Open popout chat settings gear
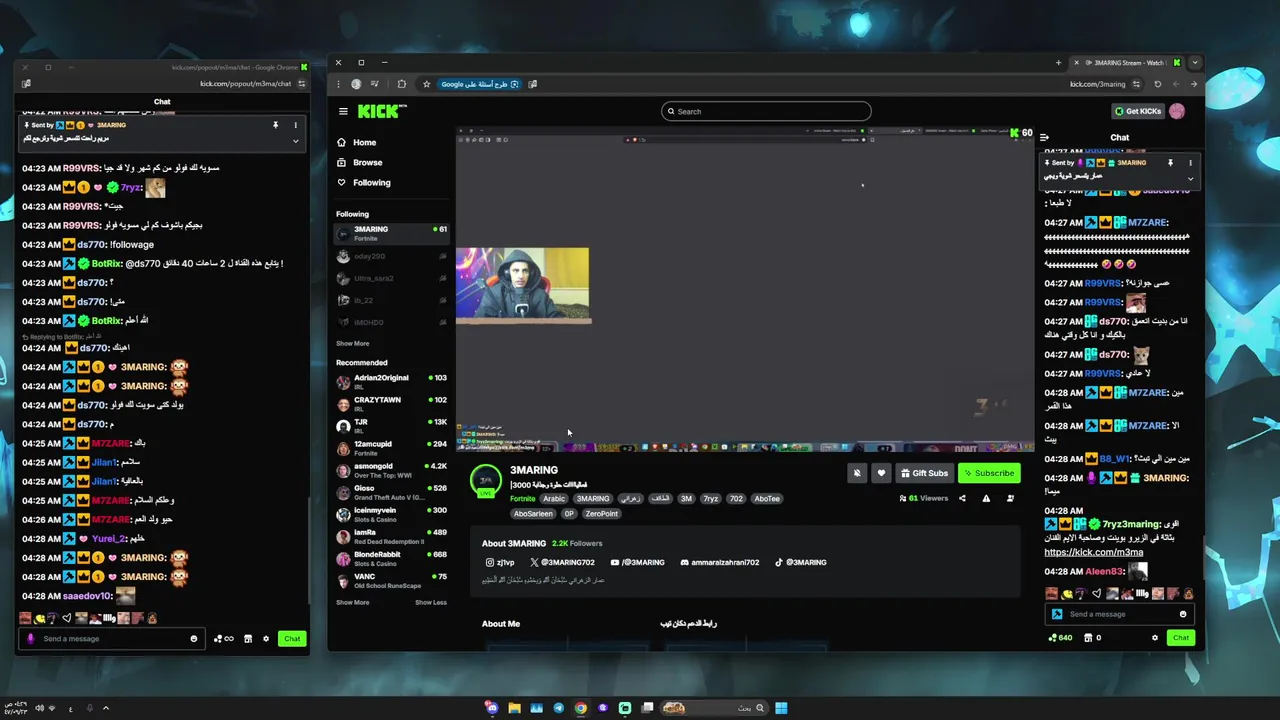Image resolution: width=1280 pixels, height=720 pixels. 266,638
